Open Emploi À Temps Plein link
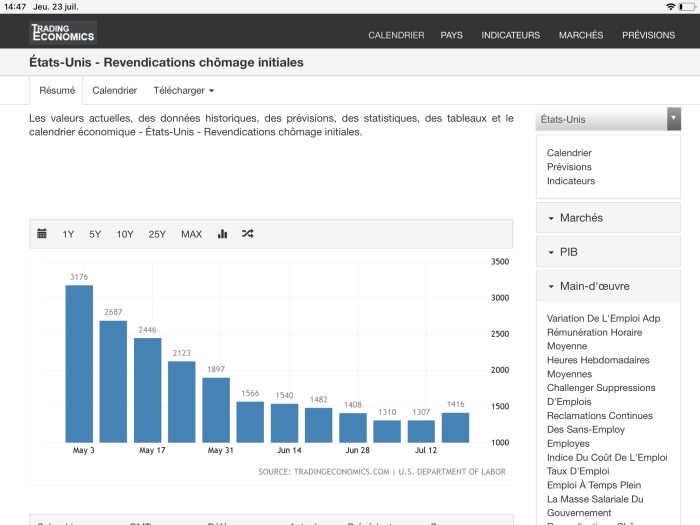 [x=596, y=485]
